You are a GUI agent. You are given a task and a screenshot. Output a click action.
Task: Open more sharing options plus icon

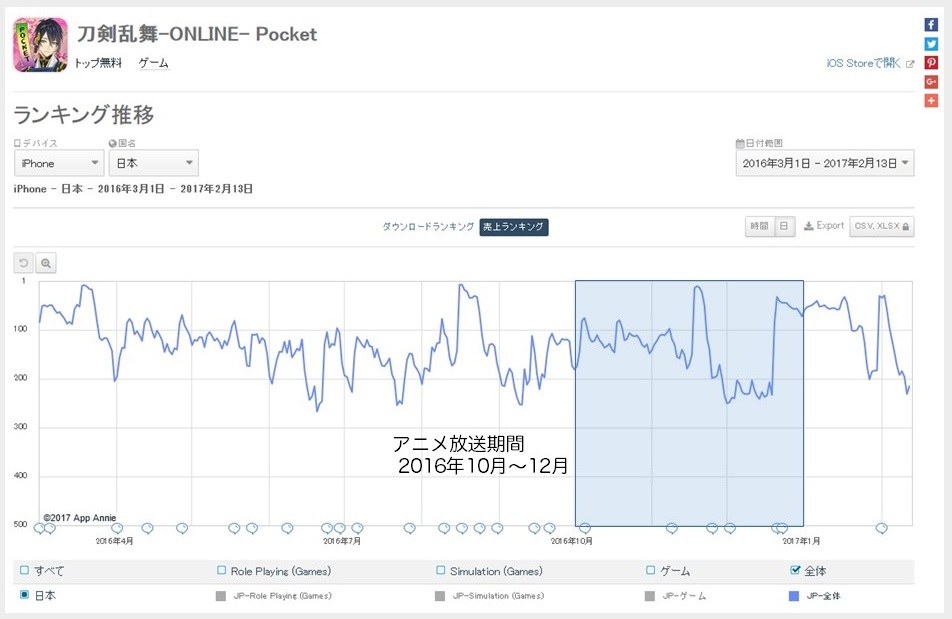click(x=931, y=100)
